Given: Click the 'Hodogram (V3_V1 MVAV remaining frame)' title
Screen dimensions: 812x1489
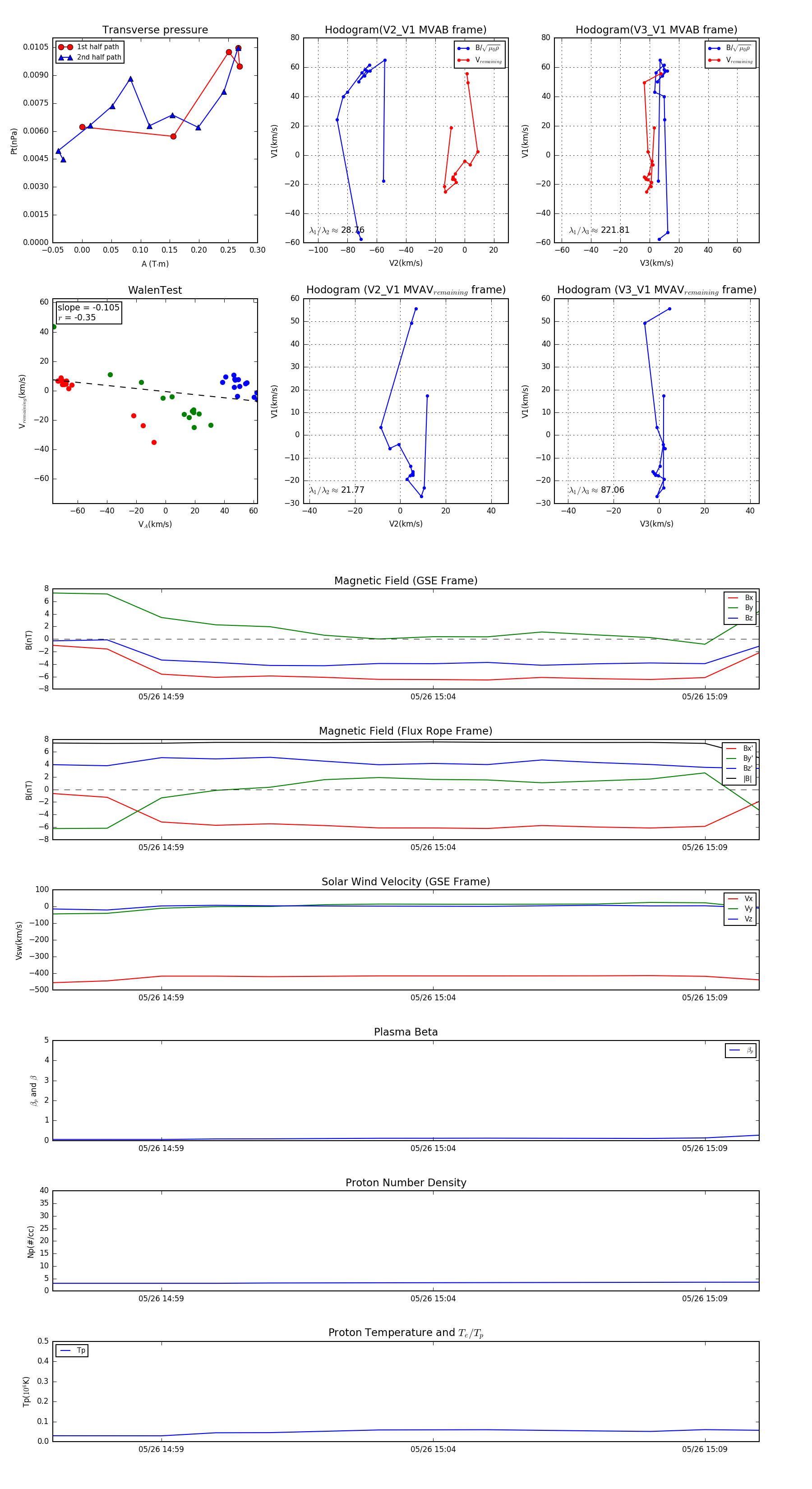Looking at the screenshot, I should [656, 290].
